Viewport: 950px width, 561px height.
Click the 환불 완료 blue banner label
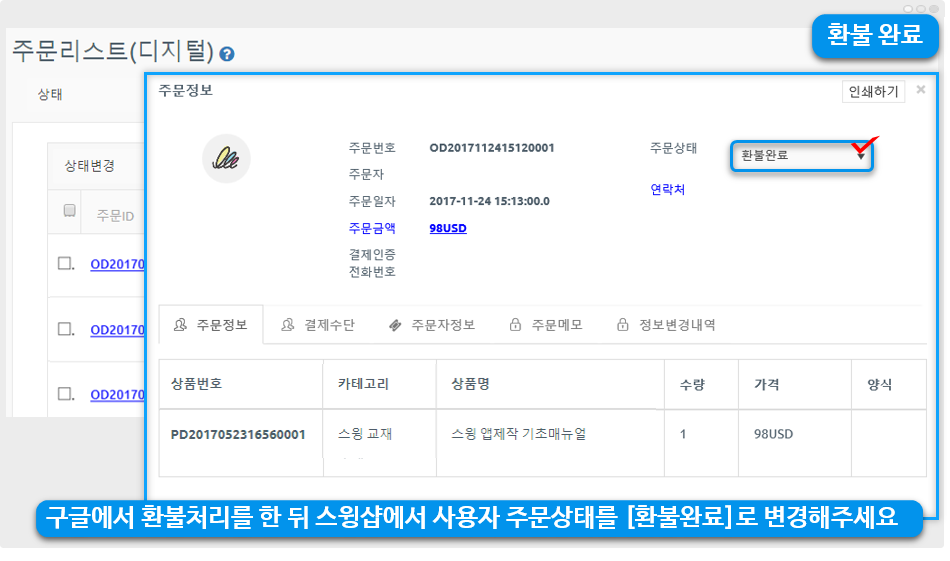(x=873, y=35)
